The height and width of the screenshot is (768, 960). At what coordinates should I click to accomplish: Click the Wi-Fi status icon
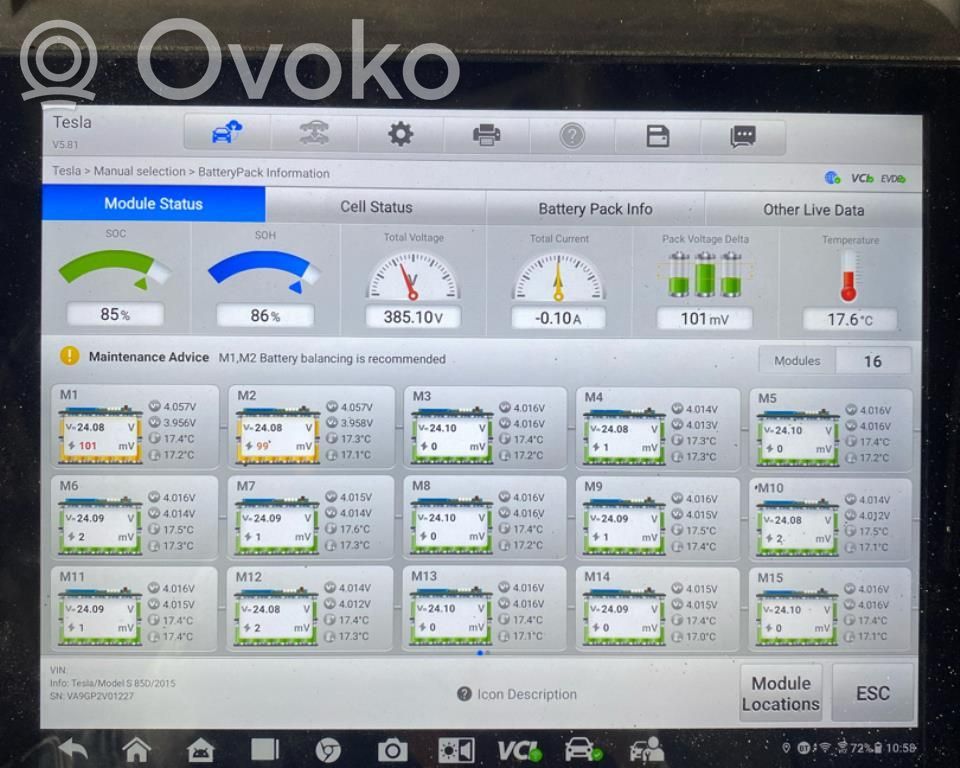pos(825,748)
